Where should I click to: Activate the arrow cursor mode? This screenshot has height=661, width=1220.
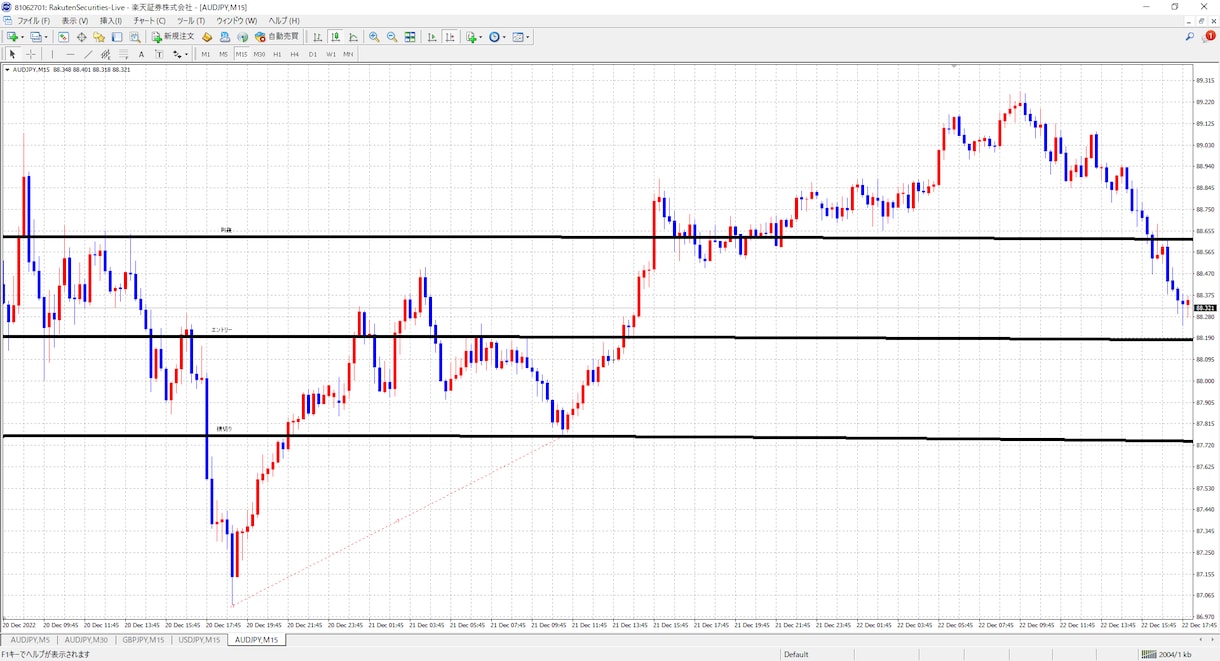tap(13, 54)
